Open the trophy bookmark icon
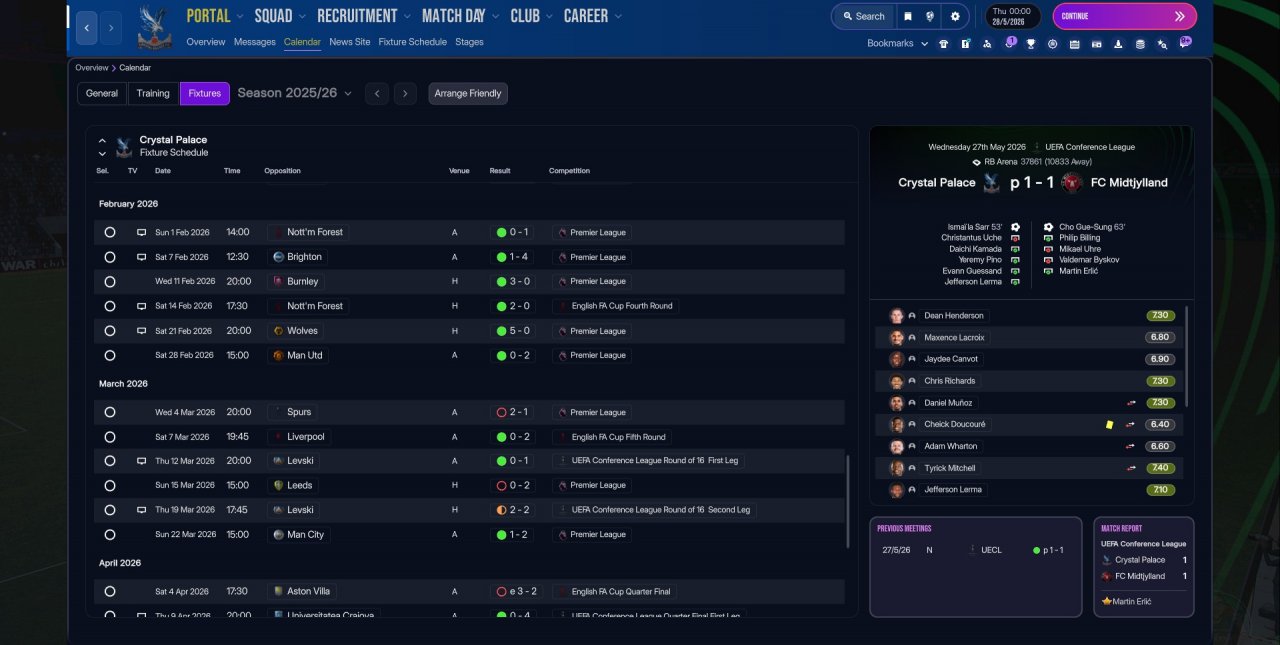The height and width of the screenshot is (645, 1280). (1030, 44)
